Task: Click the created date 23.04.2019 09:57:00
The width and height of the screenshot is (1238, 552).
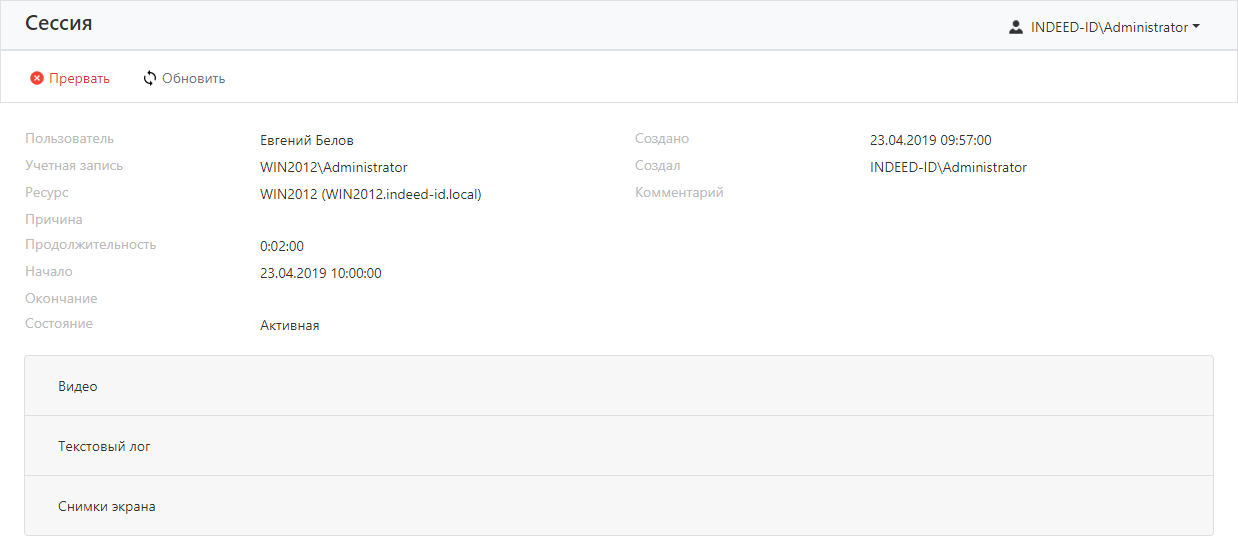Action: tap(930, 140)
